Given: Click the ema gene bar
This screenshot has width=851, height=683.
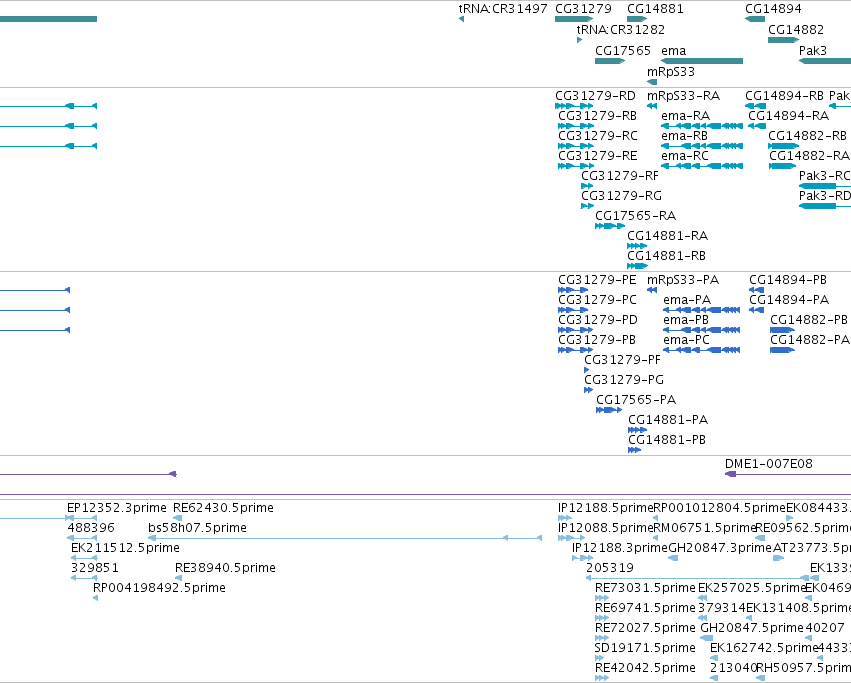Looking at the screenshot, I should [702, 61].
